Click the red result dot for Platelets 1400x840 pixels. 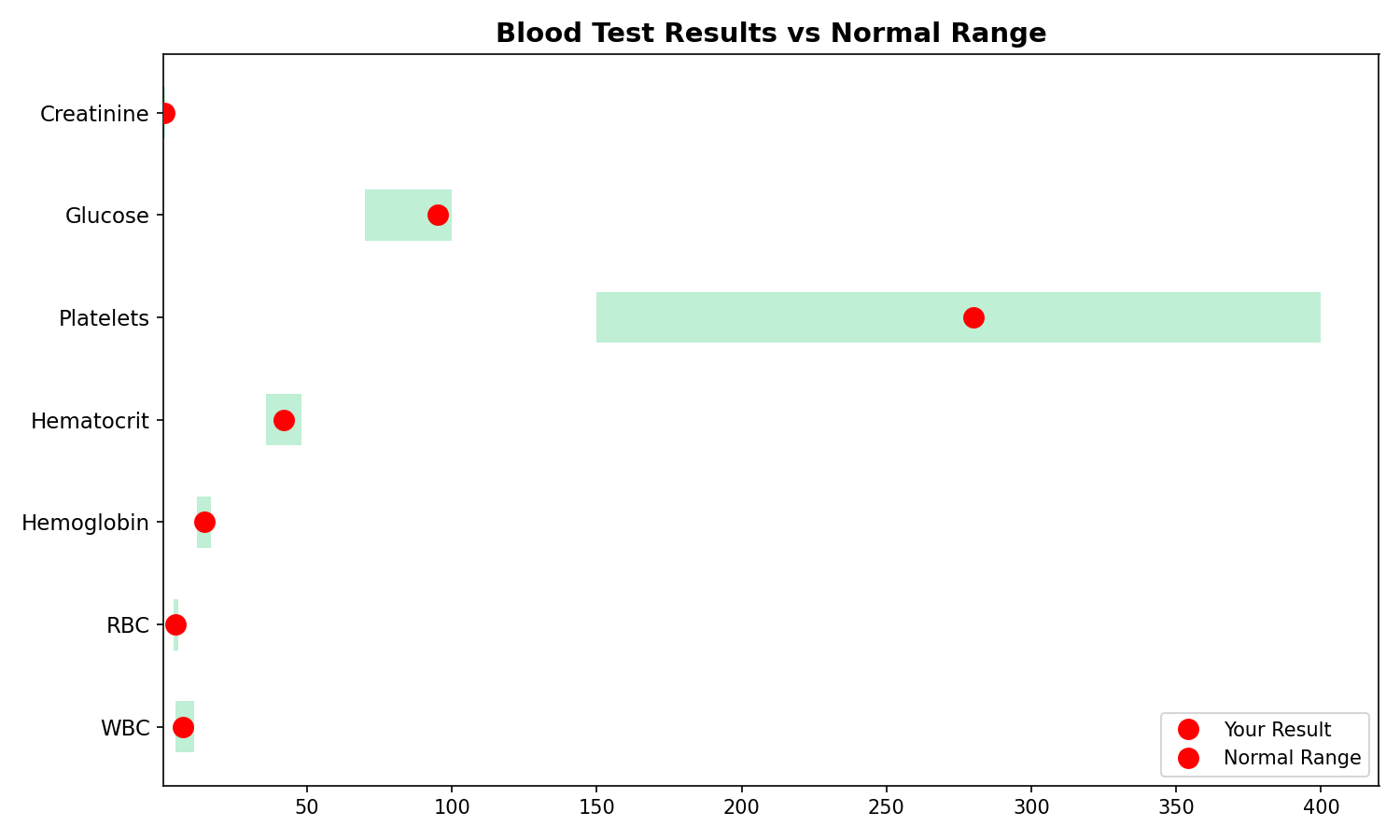973,318
